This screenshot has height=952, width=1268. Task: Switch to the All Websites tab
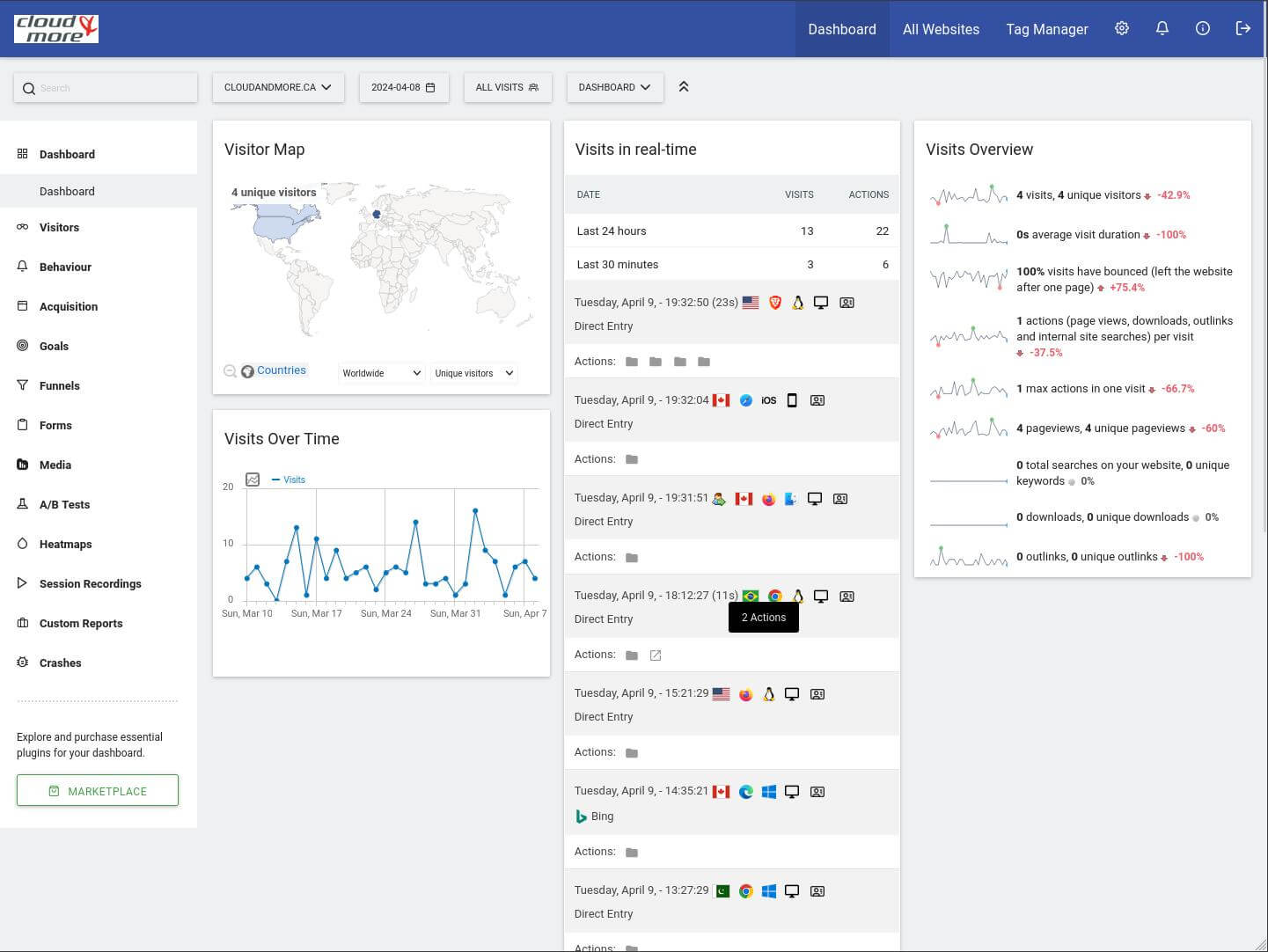tap(941, 29)
